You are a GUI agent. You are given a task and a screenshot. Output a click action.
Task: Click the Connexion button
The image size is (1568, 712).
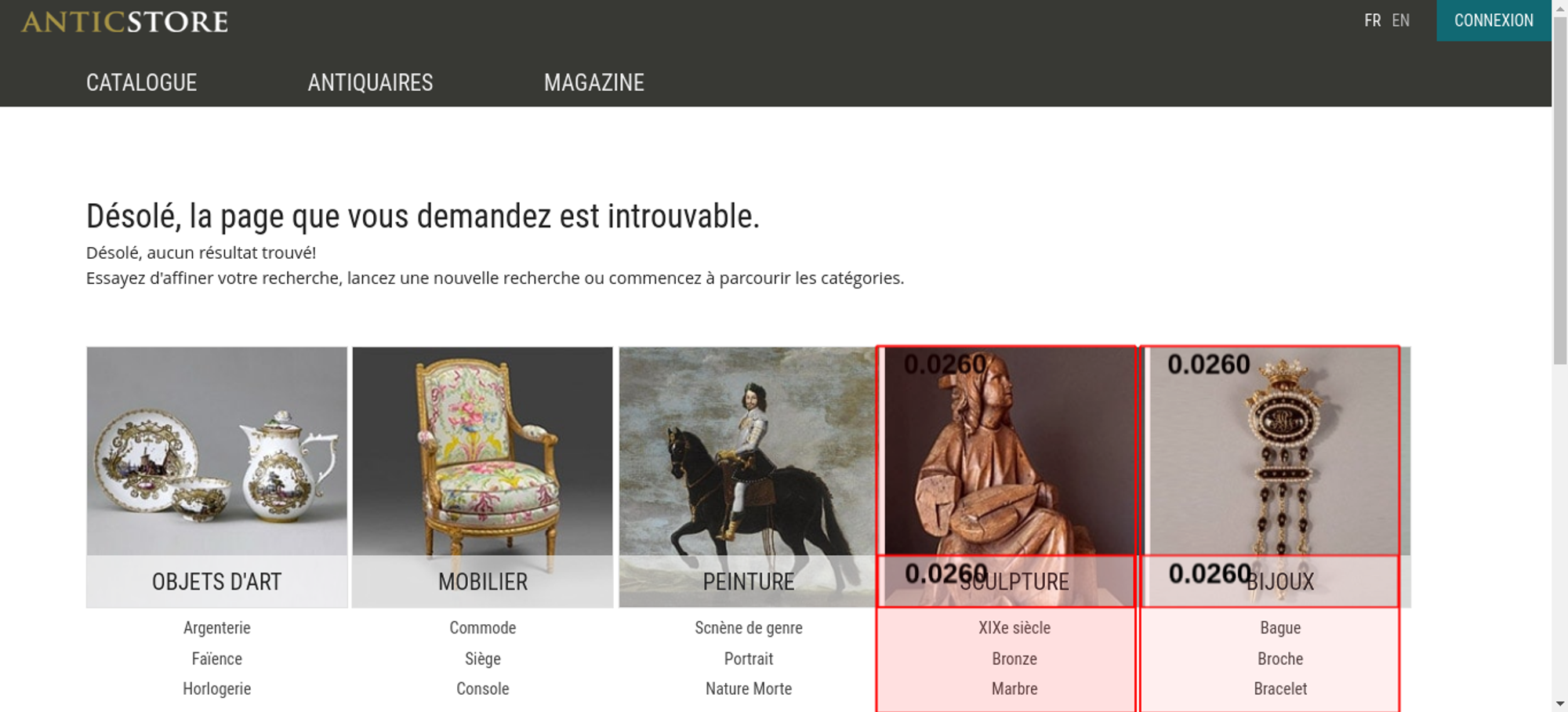coord(1494,20)
